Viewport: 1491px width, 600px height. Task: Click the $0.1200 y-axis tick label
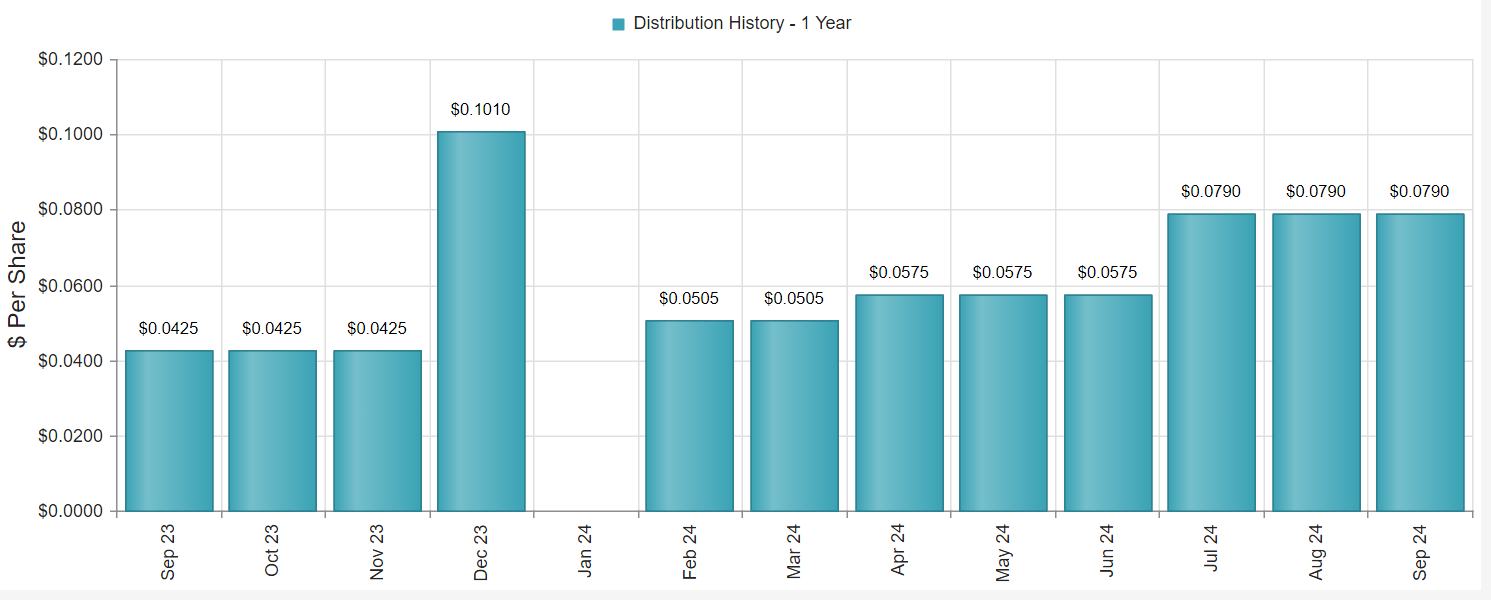(71, 60)
